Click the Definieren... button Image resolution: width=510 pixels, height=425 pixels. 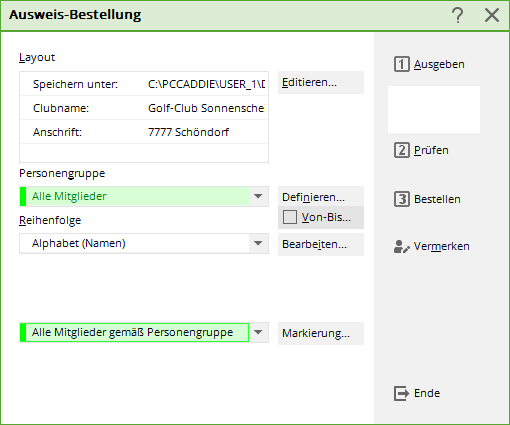tap(321, 197)
